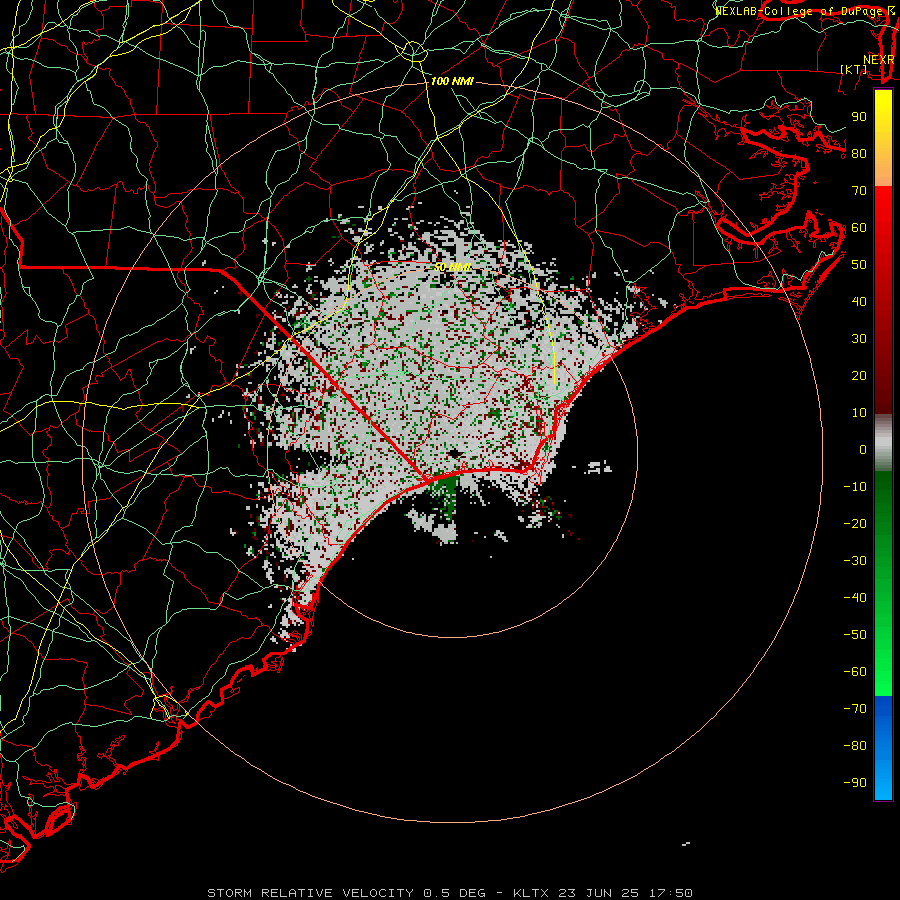Viewport: 900px width, 900px height.
Task: Click the "100 NMI" range ring label
Action: 452,82
